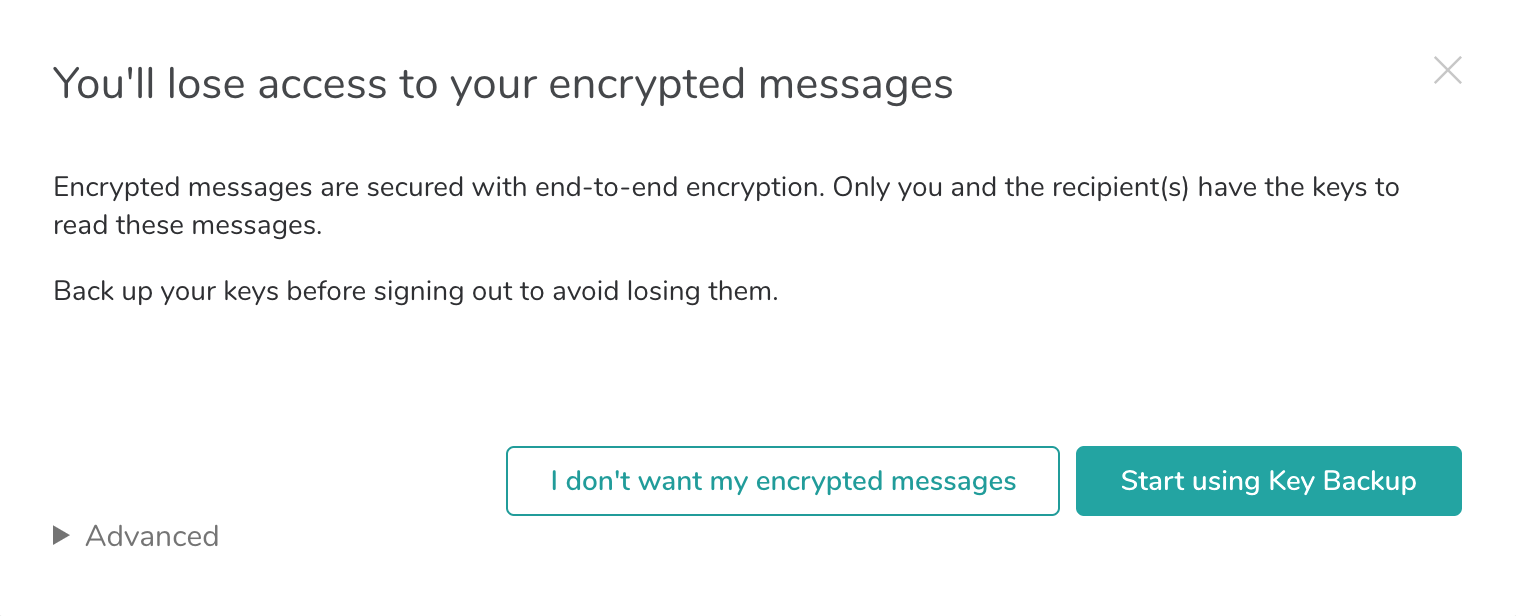Choose I don't want my encrypted messages
The height and width of the screenshot is (616, 1516).
tap(783, 481)
